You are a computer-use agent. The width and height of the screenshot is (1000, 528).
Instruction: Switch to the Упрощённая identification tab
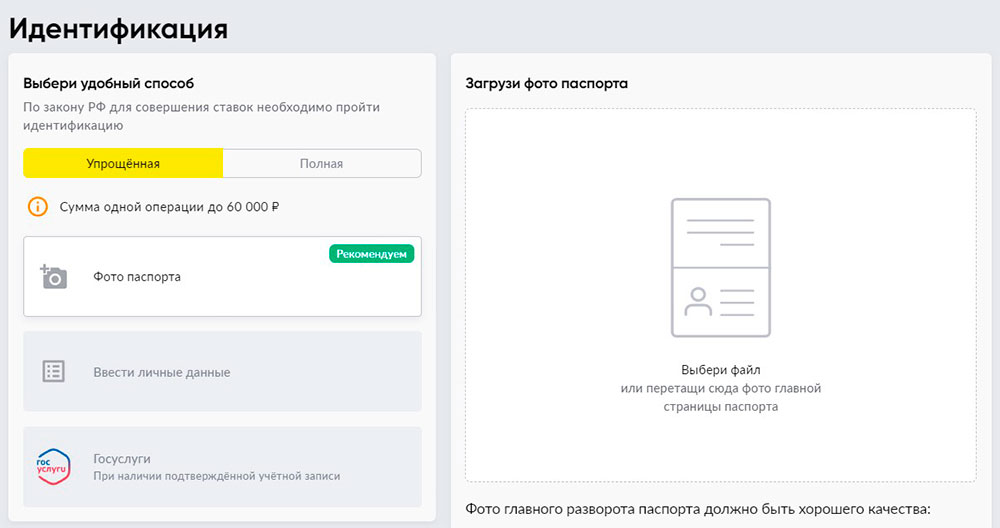(123, 163)
